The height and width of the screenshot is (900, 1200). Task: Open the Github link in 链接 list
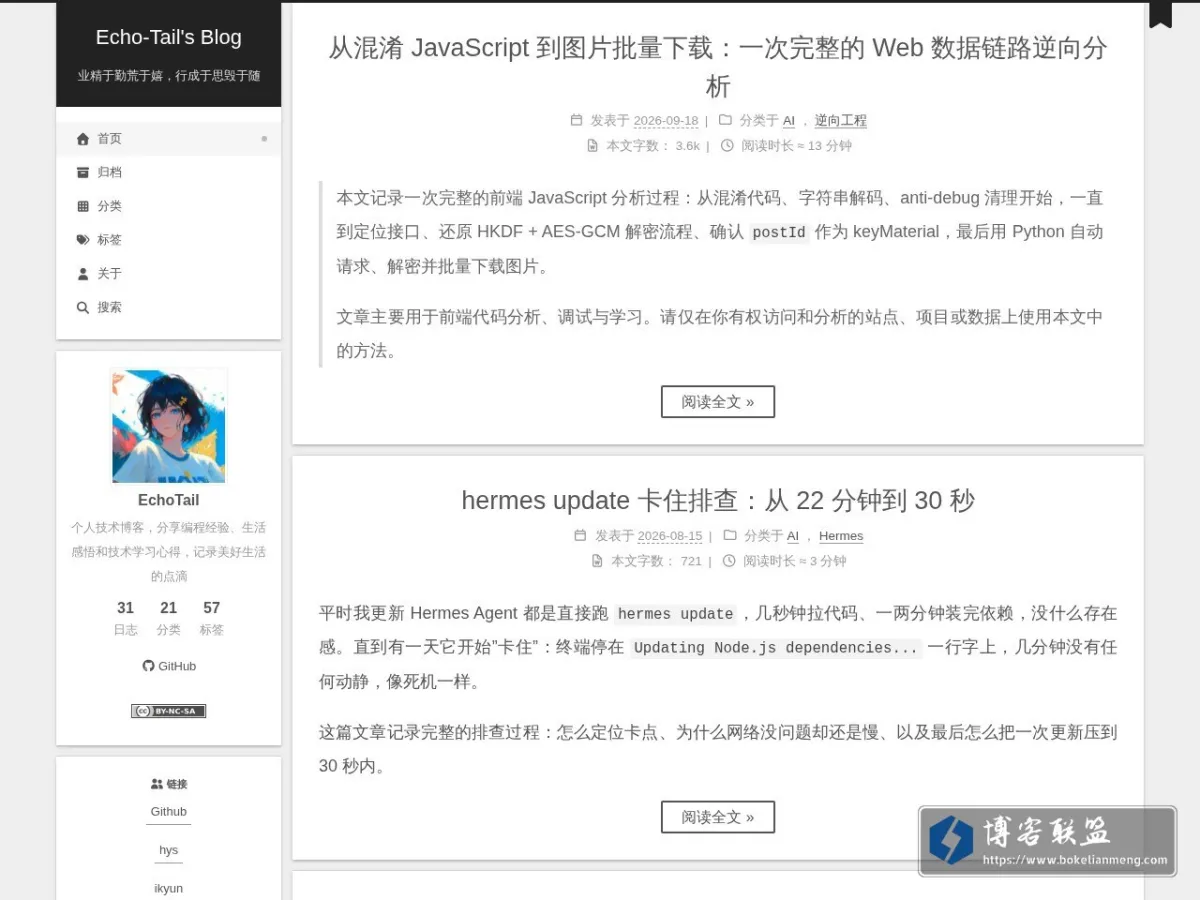[168, 812]
